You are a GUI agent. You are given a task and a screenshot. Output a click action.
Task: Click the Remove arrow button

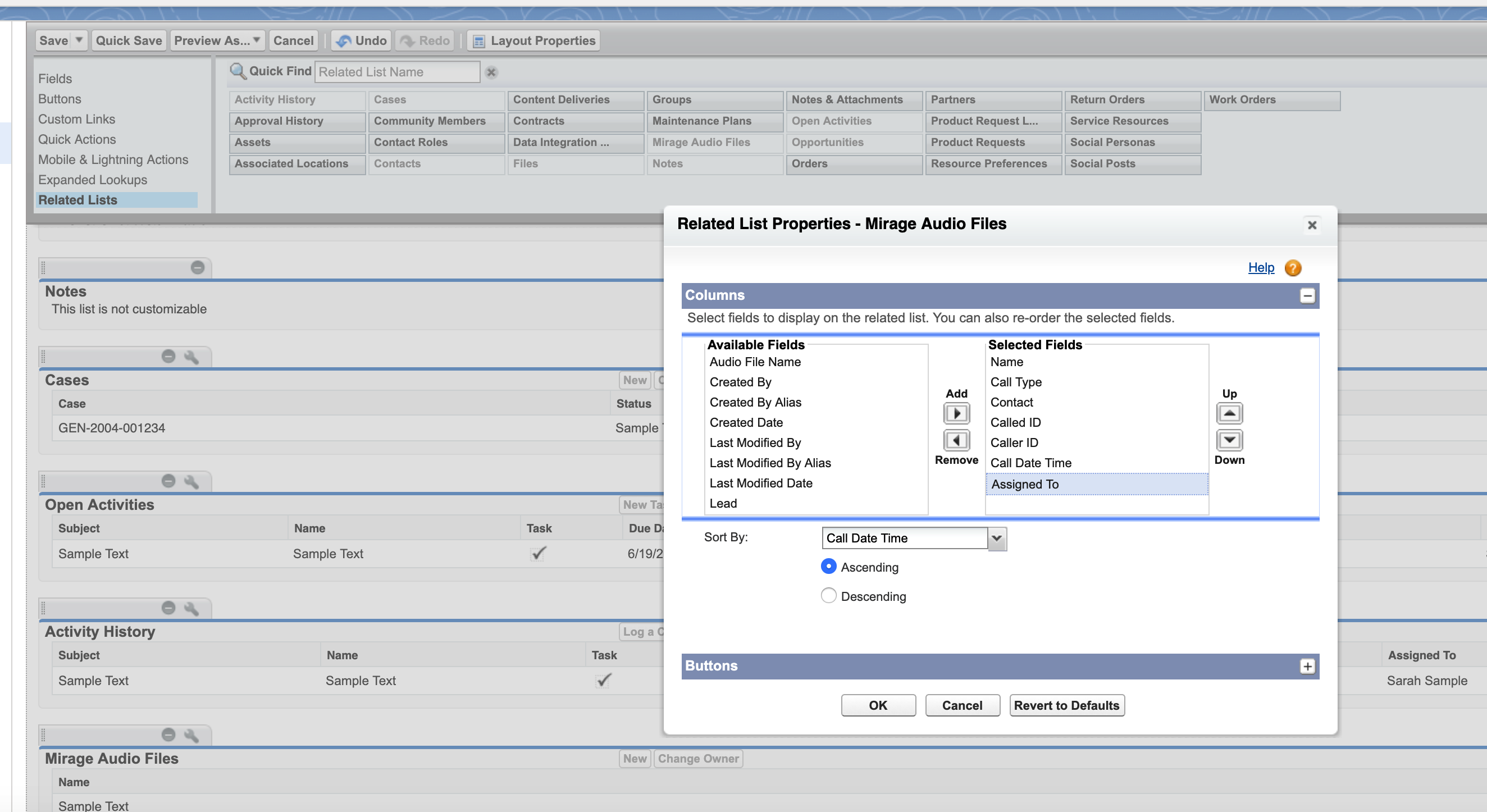tap(956, 440)
